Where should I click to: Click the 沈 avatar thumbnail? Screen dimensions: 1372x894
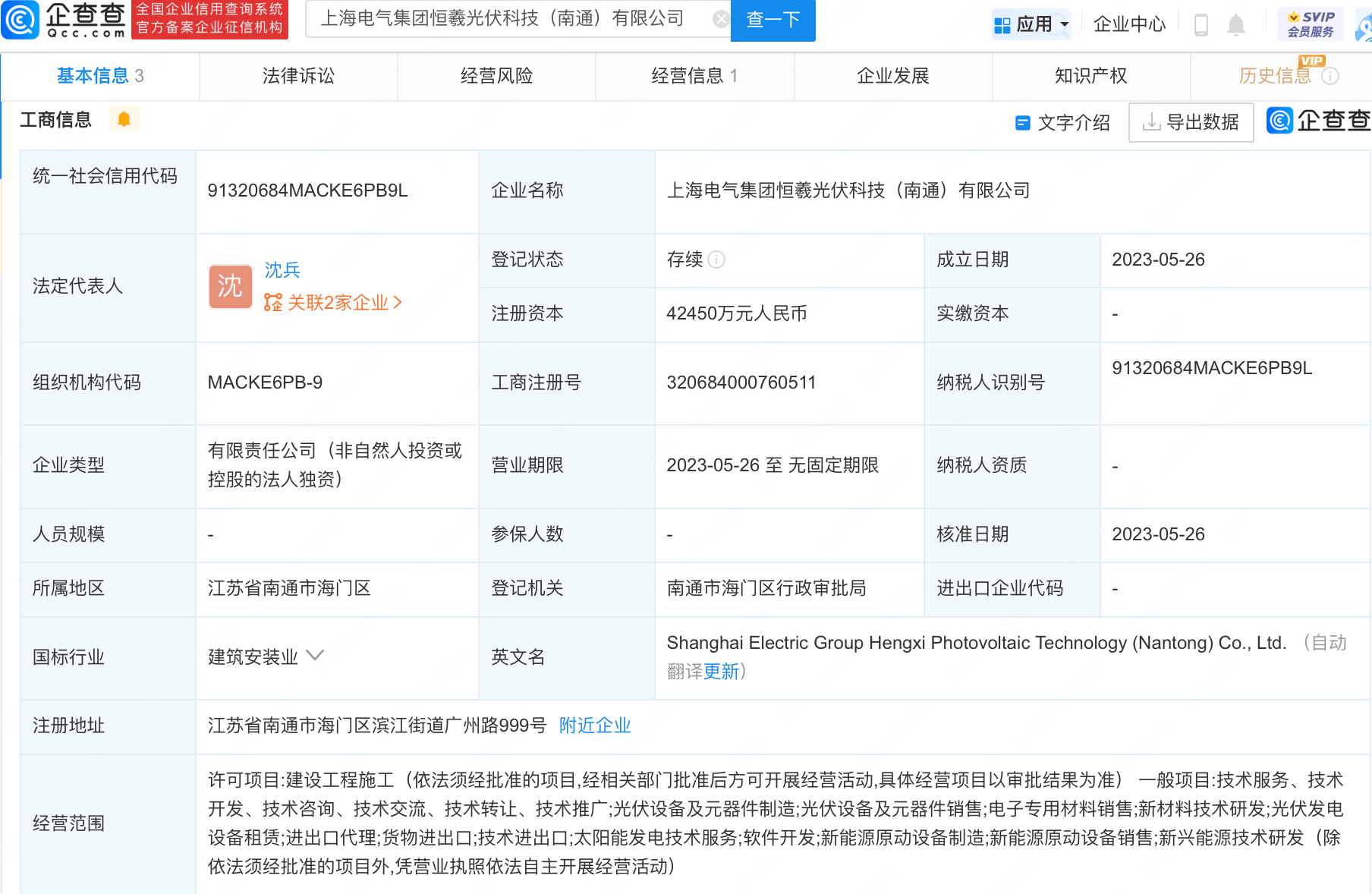[x=231, y=286]
